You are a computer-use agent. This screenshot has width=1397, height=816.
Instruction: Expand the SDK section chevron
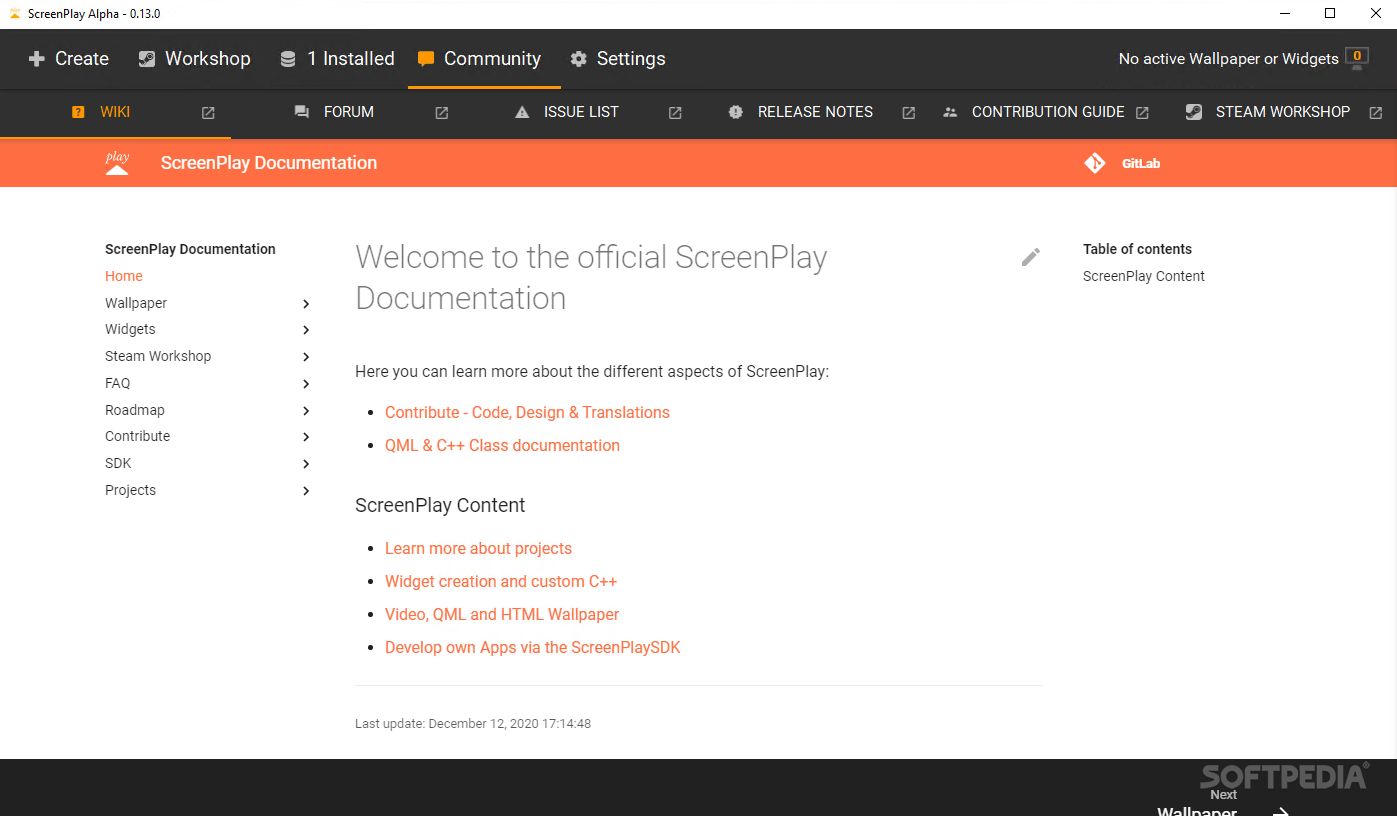[x=306, y=464]
